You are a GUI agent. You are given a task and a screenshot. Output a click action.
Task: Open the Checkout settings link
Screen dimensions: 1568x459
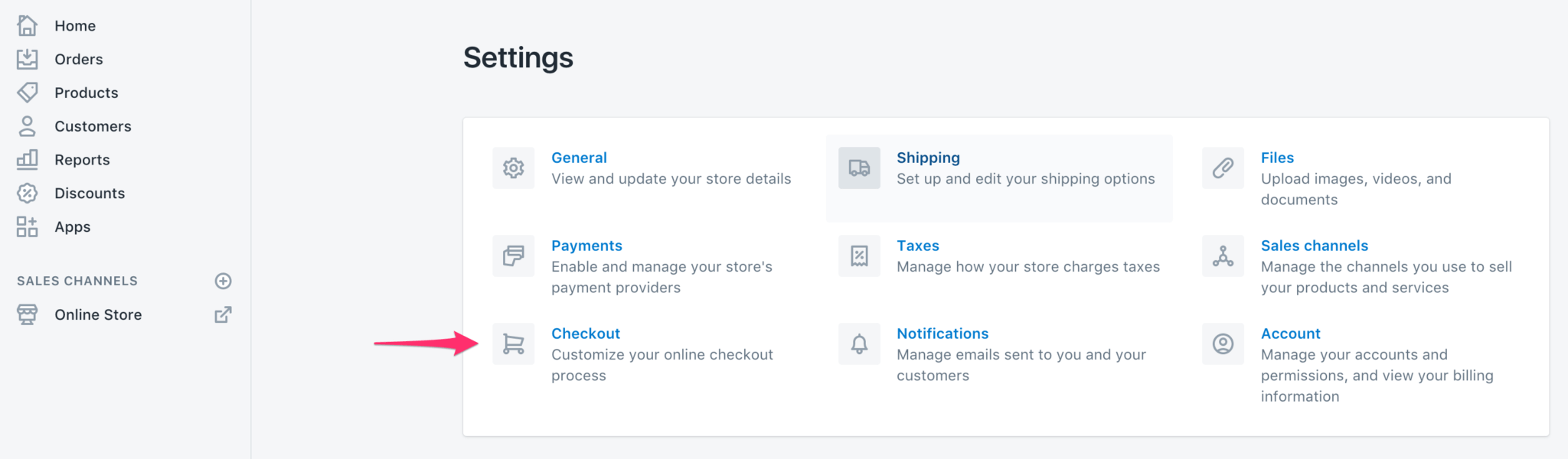(x=585, y=333)
